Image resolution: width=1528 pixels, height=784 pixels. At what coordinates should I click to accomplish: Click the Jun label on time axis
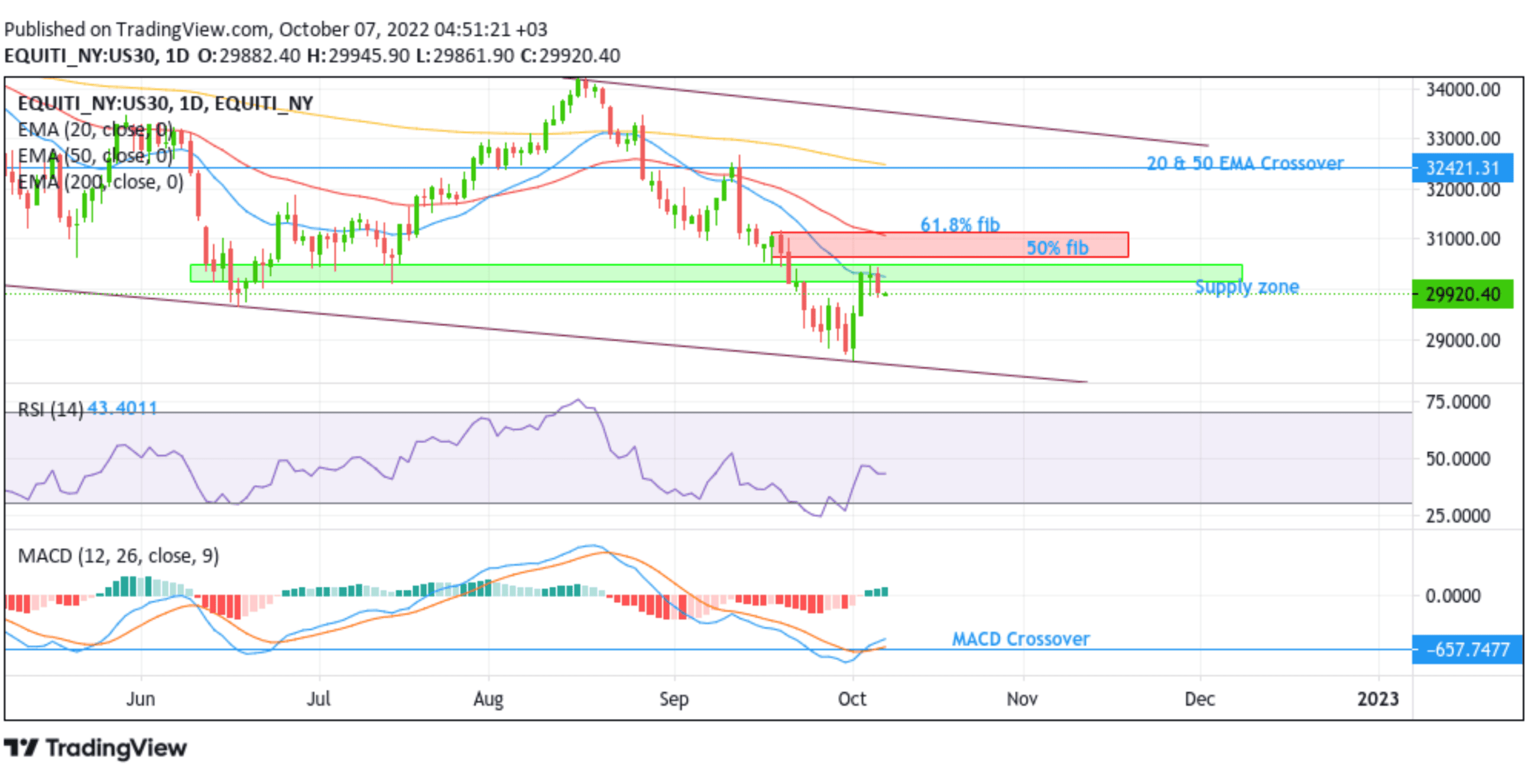(x=141, y=699)
